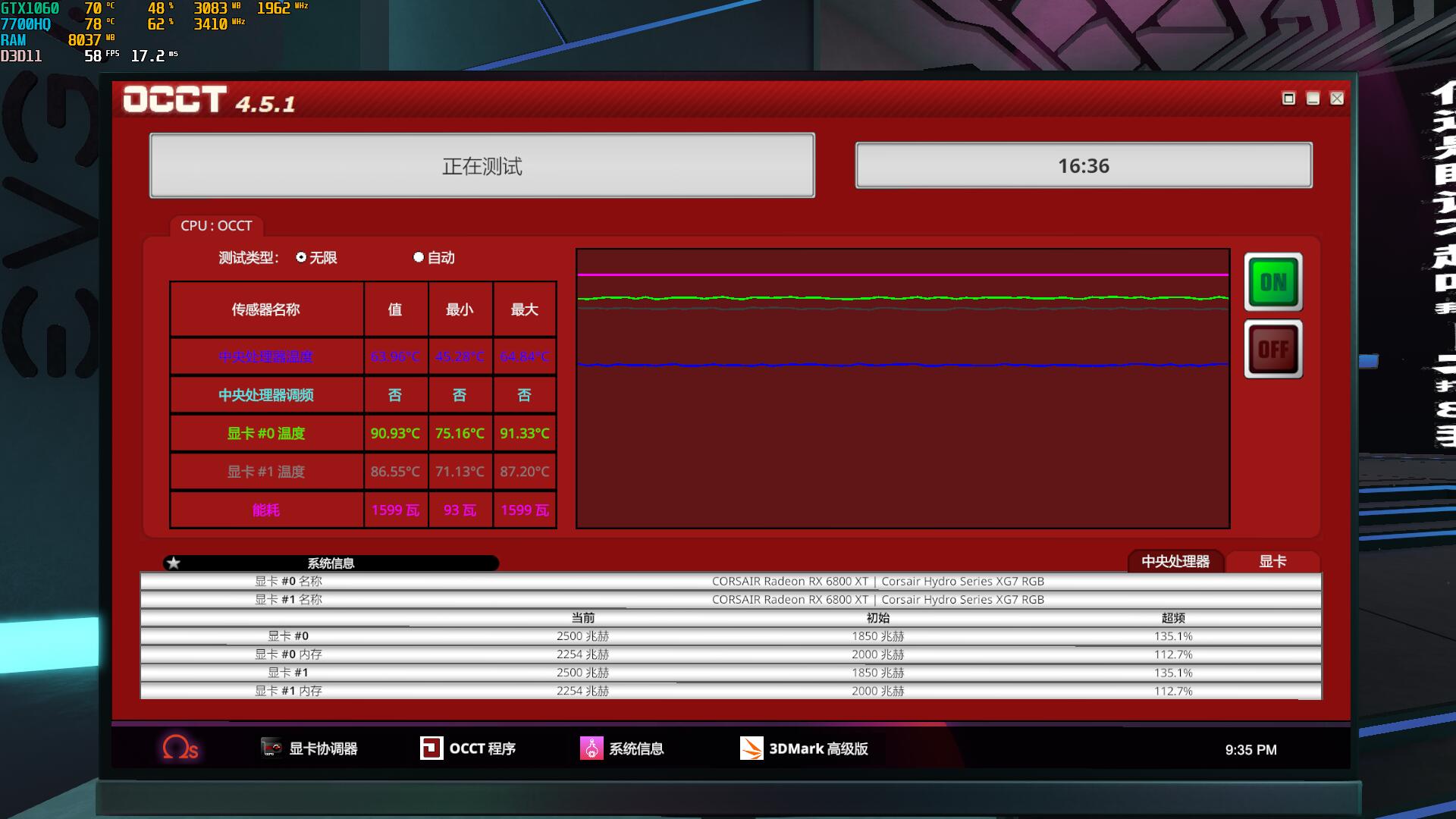
Task: Click the red OFF button
Action: (1273, 349)
